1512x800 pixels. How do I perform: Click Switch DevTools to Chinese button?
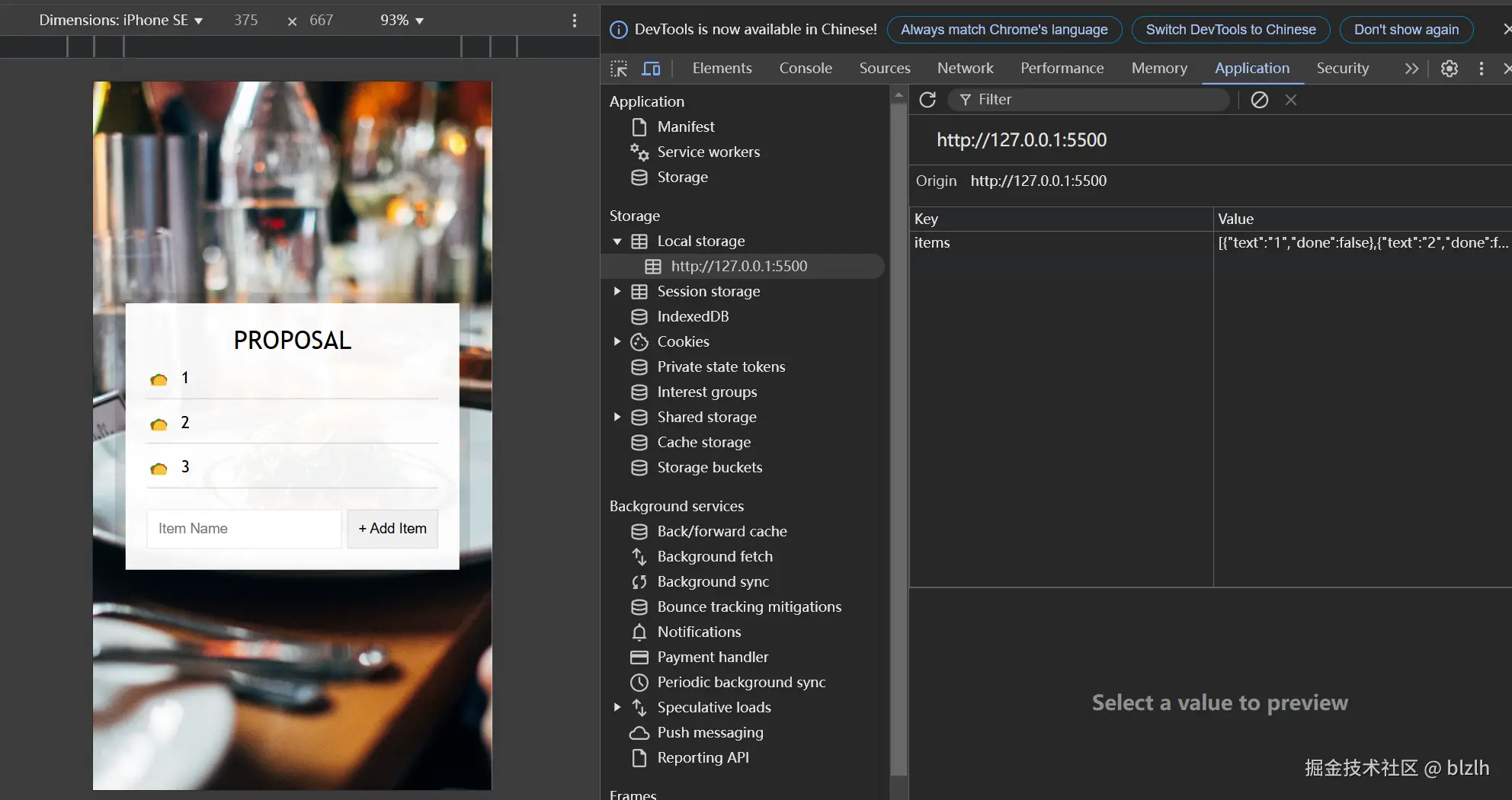(x=1231, y=30)
